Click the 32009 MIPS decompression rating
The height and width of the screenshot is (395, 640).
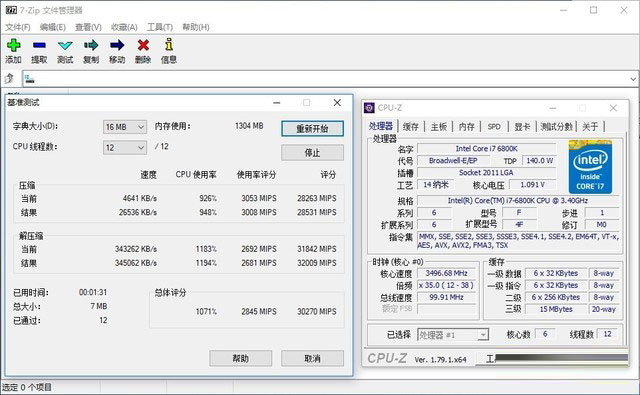click(x=317, y=263)
